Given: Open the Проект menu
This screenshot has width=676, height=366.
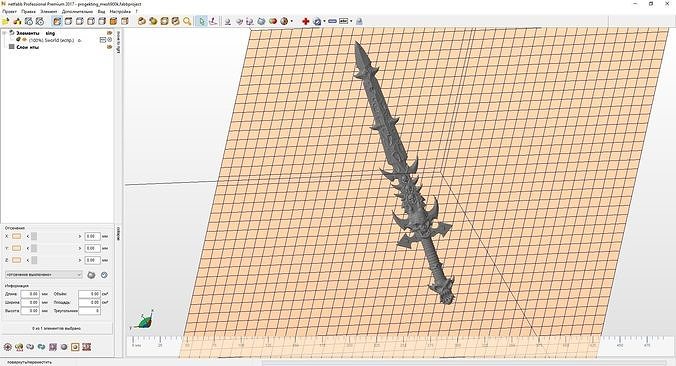Looking at the screenshot, I should click(9, 12).
